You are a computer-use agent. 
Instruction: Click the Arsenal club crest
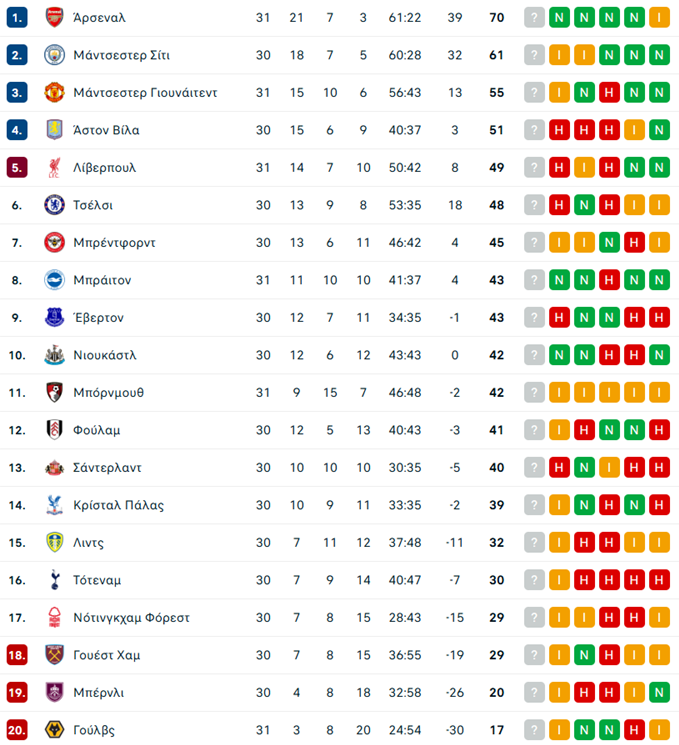point(54,17)
